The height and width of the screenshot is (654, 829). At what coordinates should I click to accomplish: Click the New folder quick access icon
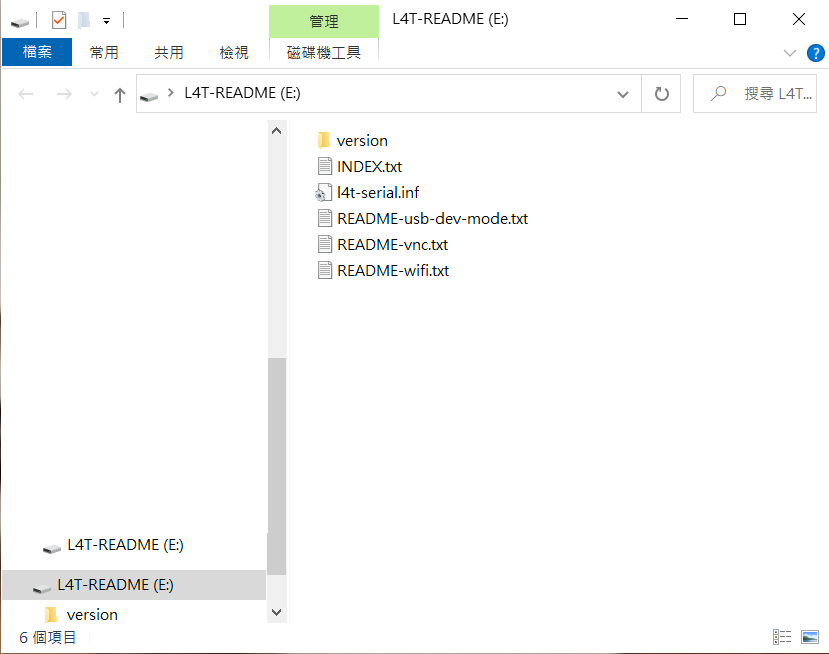[84, 21]
